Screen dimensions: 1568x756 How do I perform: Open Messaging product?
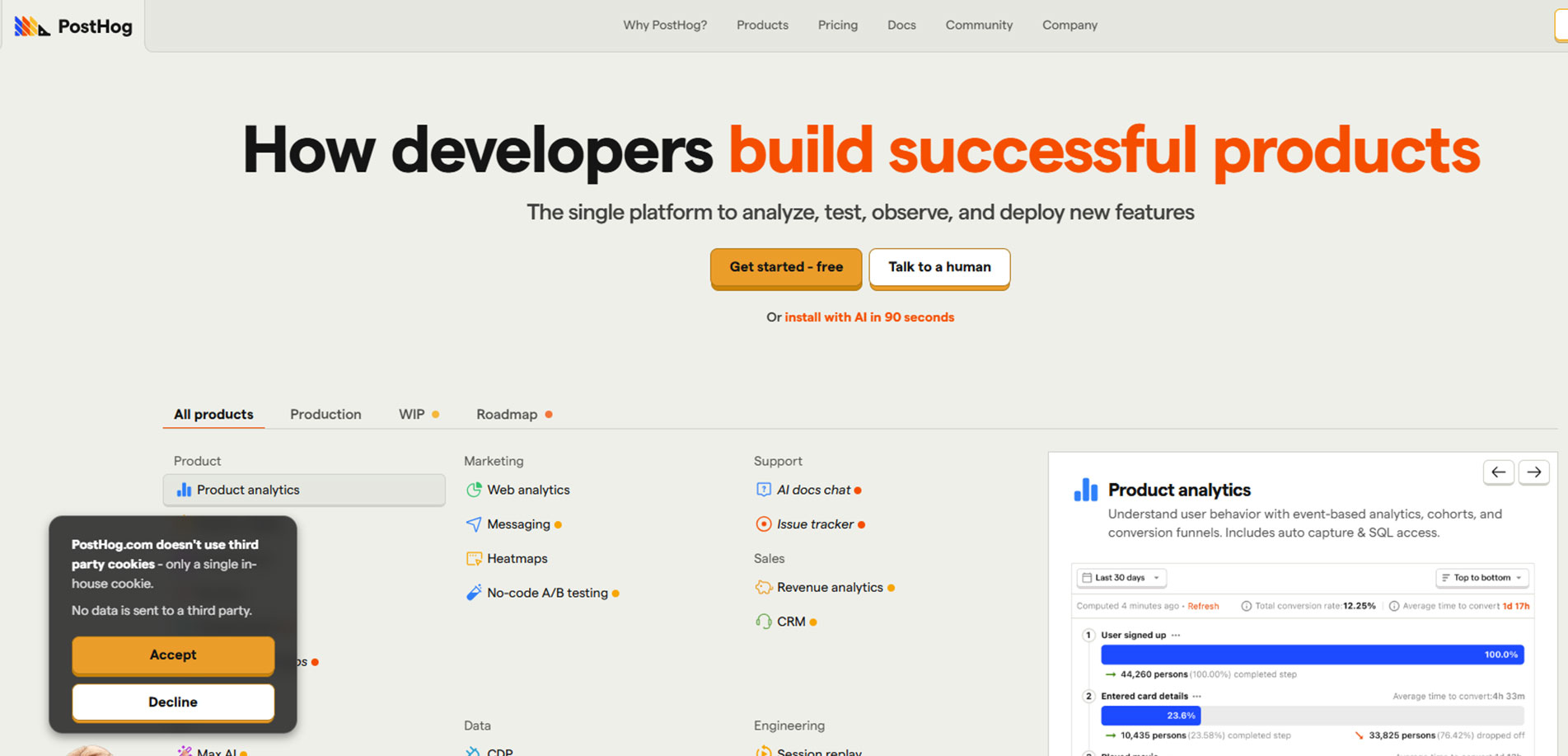[518, 524]
